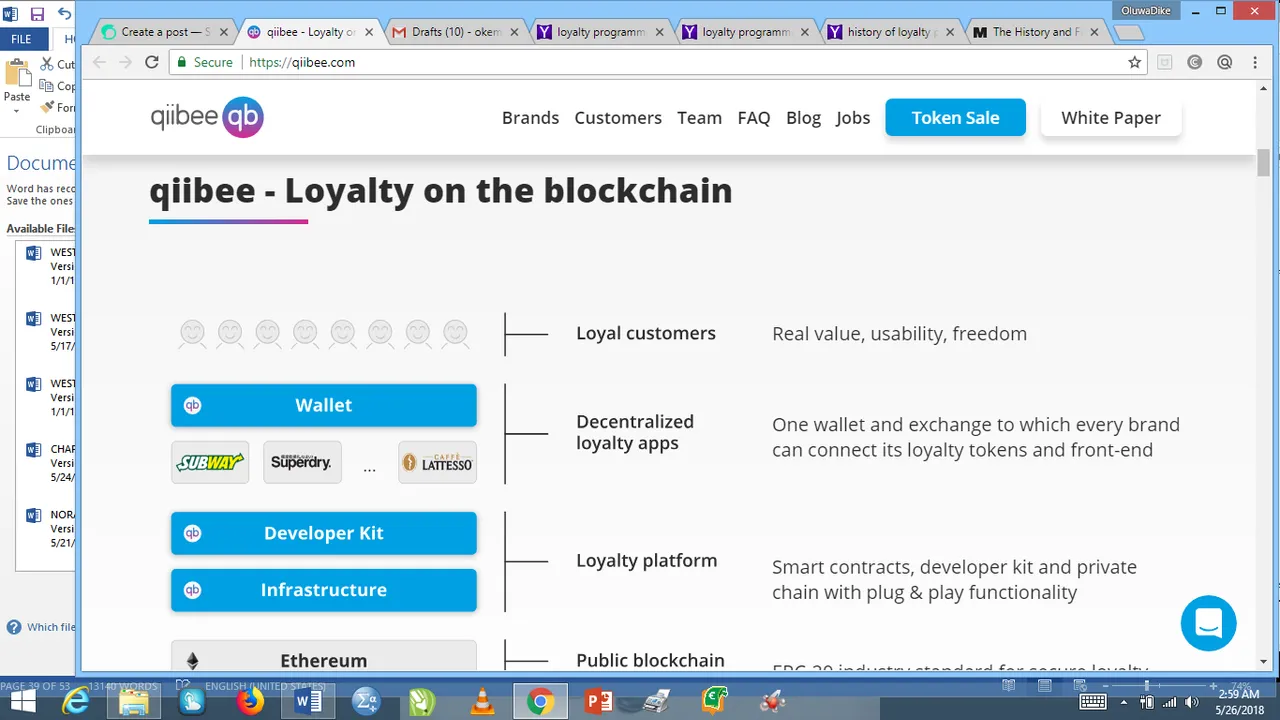Go forward in Chrome history

point(125,62)
